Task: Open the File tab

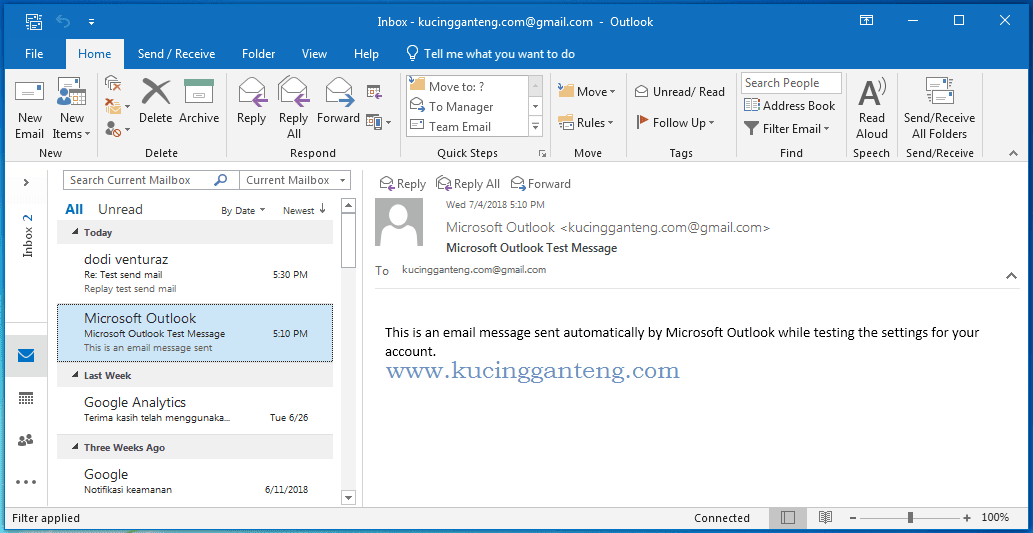Action: click(x=34, y=54)
